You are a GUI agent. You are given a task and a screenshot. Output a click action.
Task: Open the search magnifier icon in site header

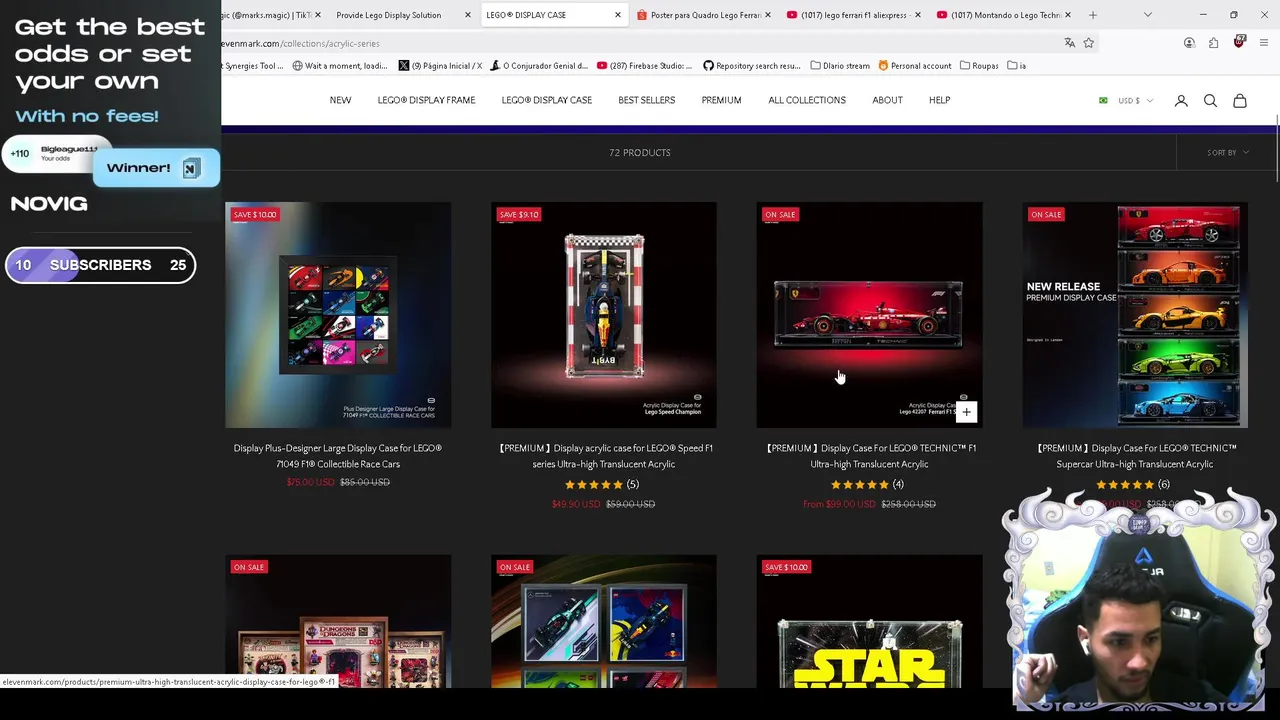pyautogui.click(x=1210, y=101)
